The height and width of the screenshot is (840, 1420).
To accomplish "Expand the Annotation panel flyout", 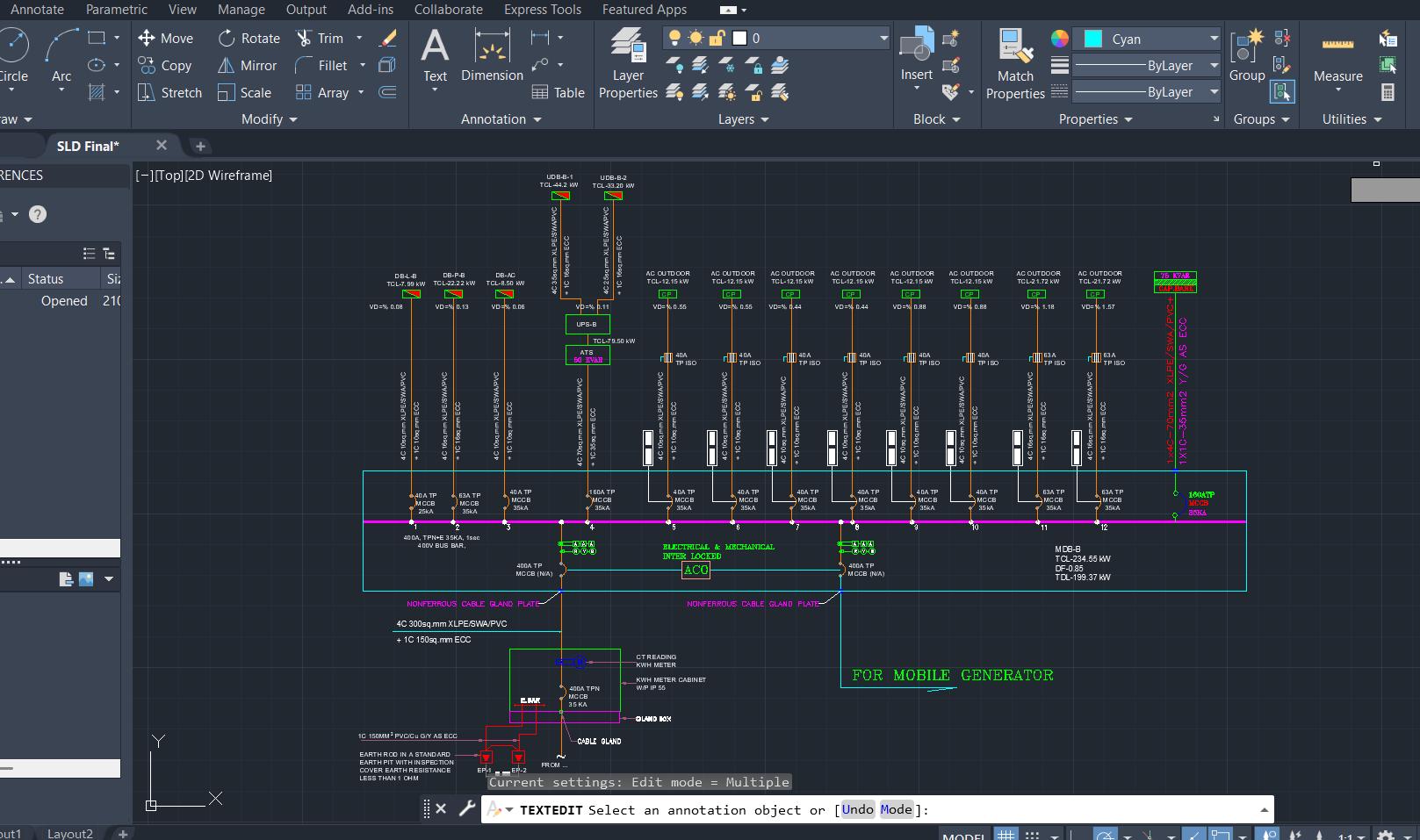I will (501, 119).
